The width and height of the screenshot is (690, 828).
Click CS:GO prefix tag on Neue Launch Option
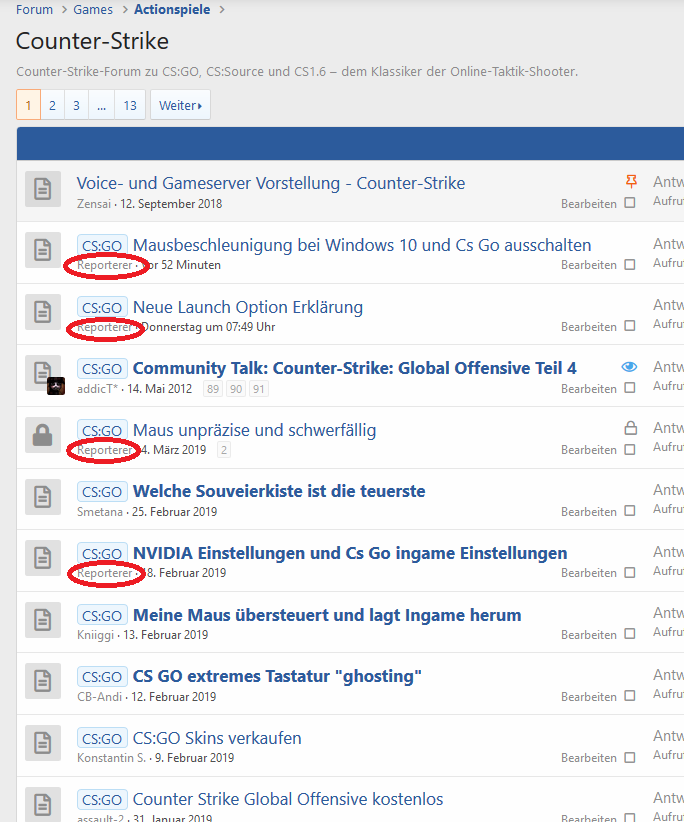click(102, 307)
